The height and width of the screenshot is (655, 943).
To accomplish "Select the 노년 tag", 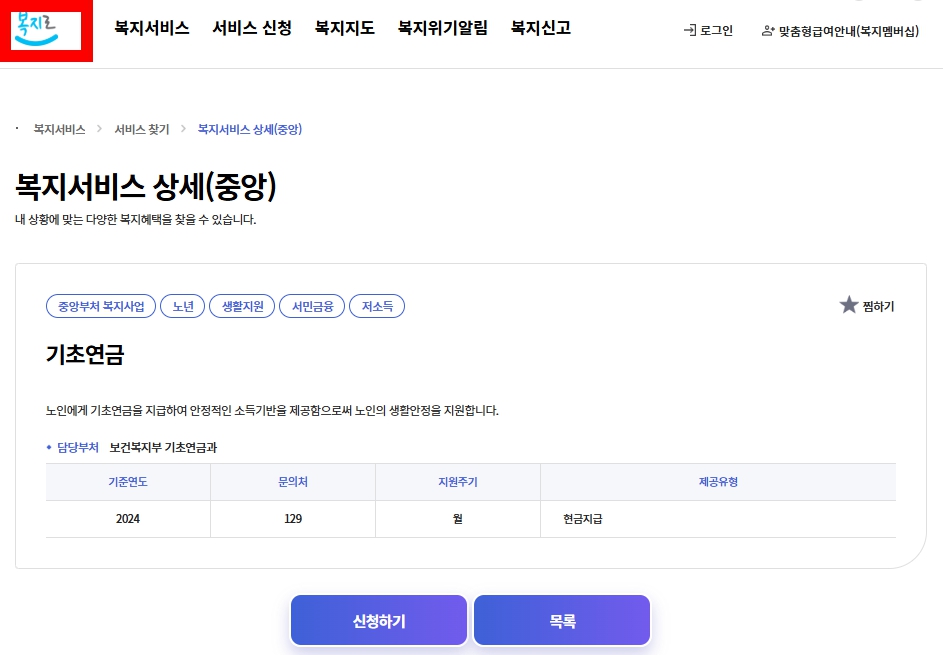I will 183,306.
